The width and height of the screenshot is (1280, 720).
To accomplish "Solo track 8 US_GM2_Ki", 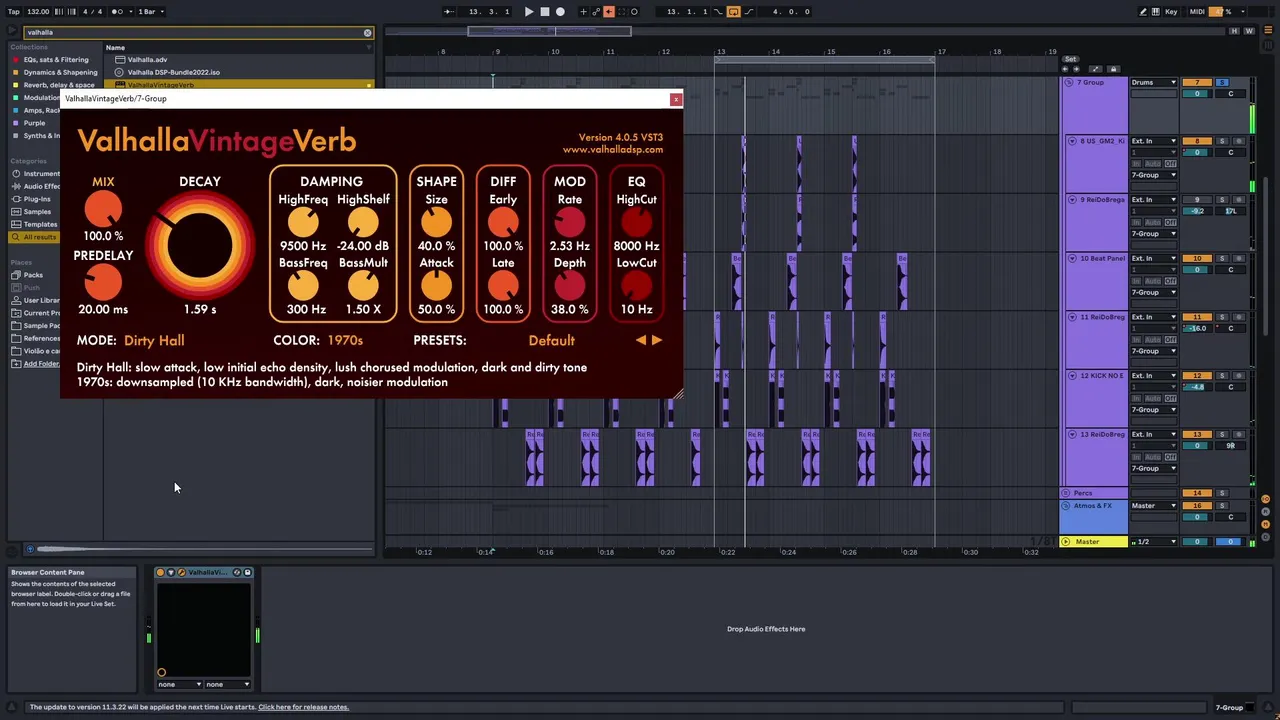I will tap(1222, 141).
